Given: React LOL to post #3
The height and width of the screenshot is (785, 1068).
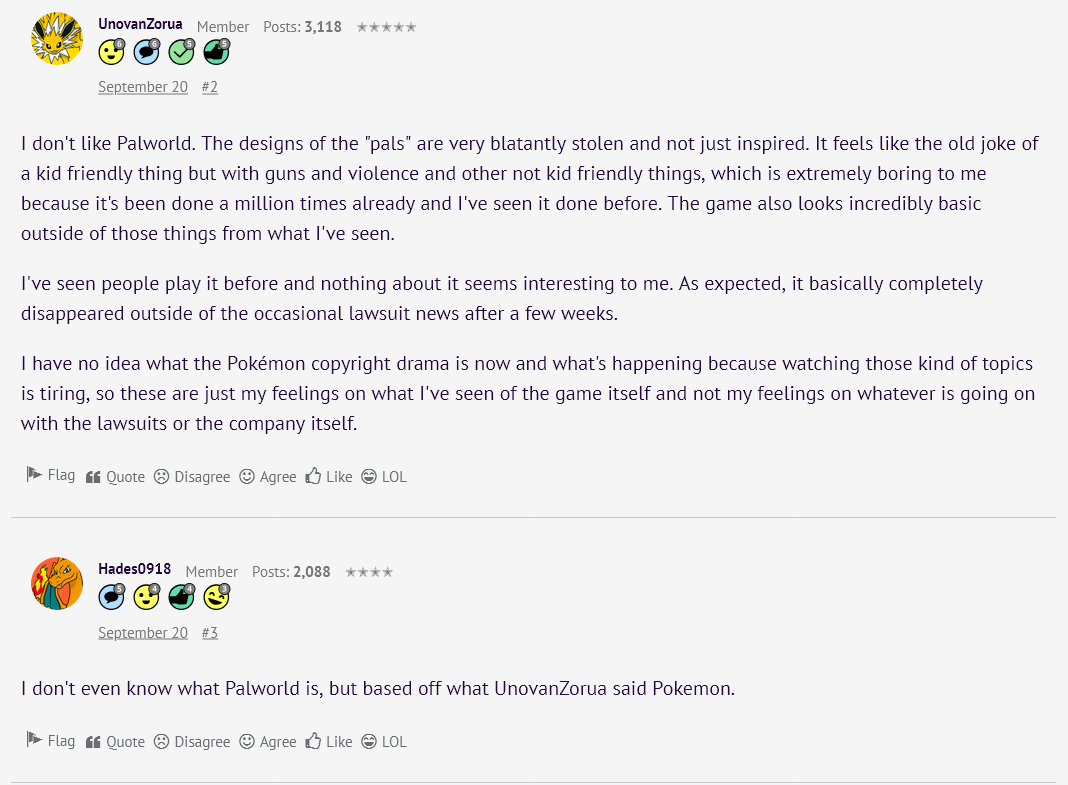Looking at the screenshot, I should pyautogui.click(x=384, y=742).
